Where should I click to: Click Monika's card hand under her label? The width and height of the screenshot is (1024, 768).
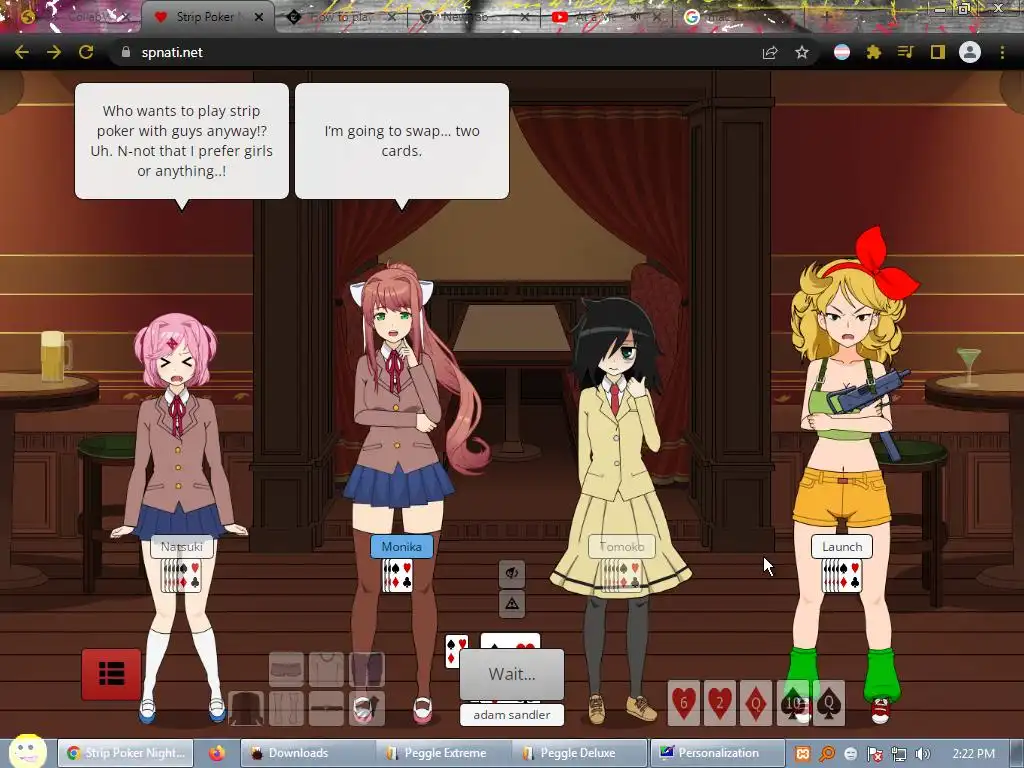click(x=398, y=576)
